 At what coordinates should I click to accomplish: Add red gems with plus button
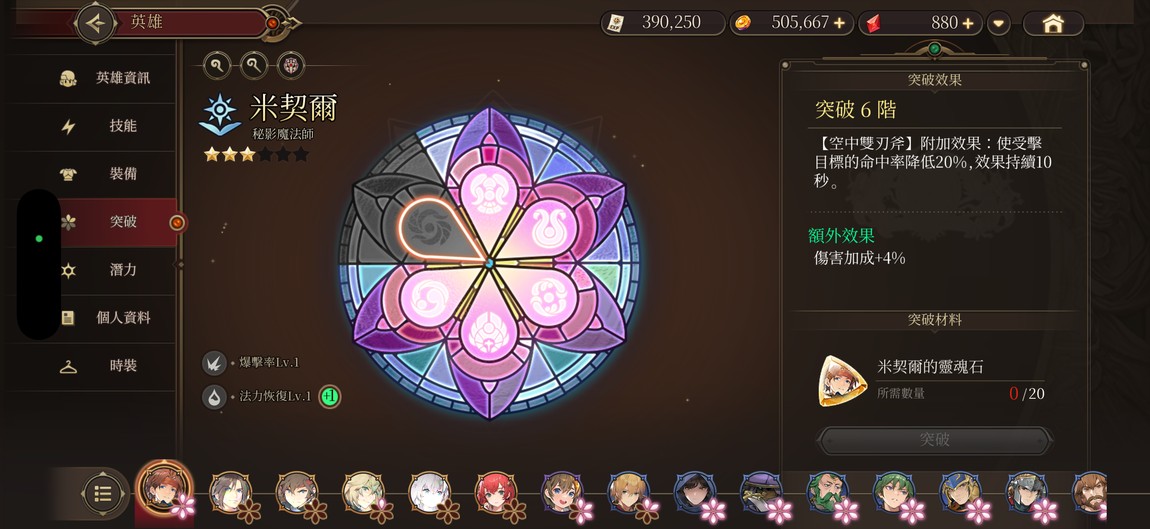pos(967,23)
